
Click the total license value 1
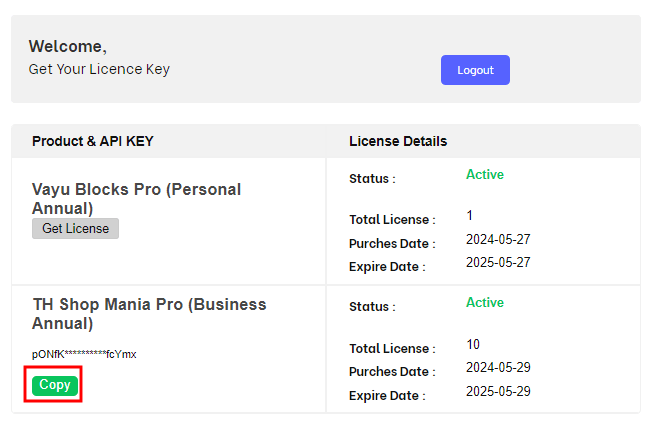tap(470, 215)
